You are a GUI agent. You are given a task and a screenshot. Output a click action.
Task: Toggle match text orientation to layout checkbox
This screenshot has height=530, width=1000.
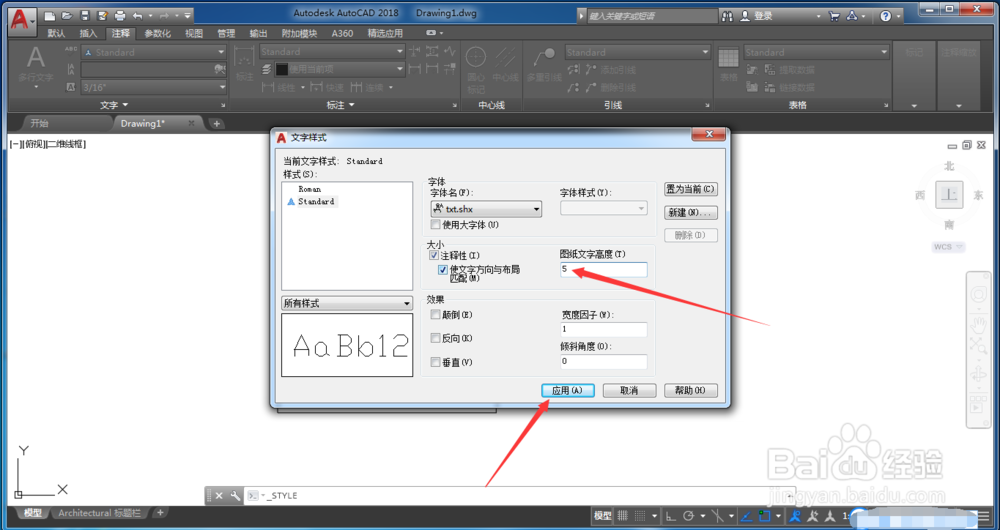tap(443, 270)
